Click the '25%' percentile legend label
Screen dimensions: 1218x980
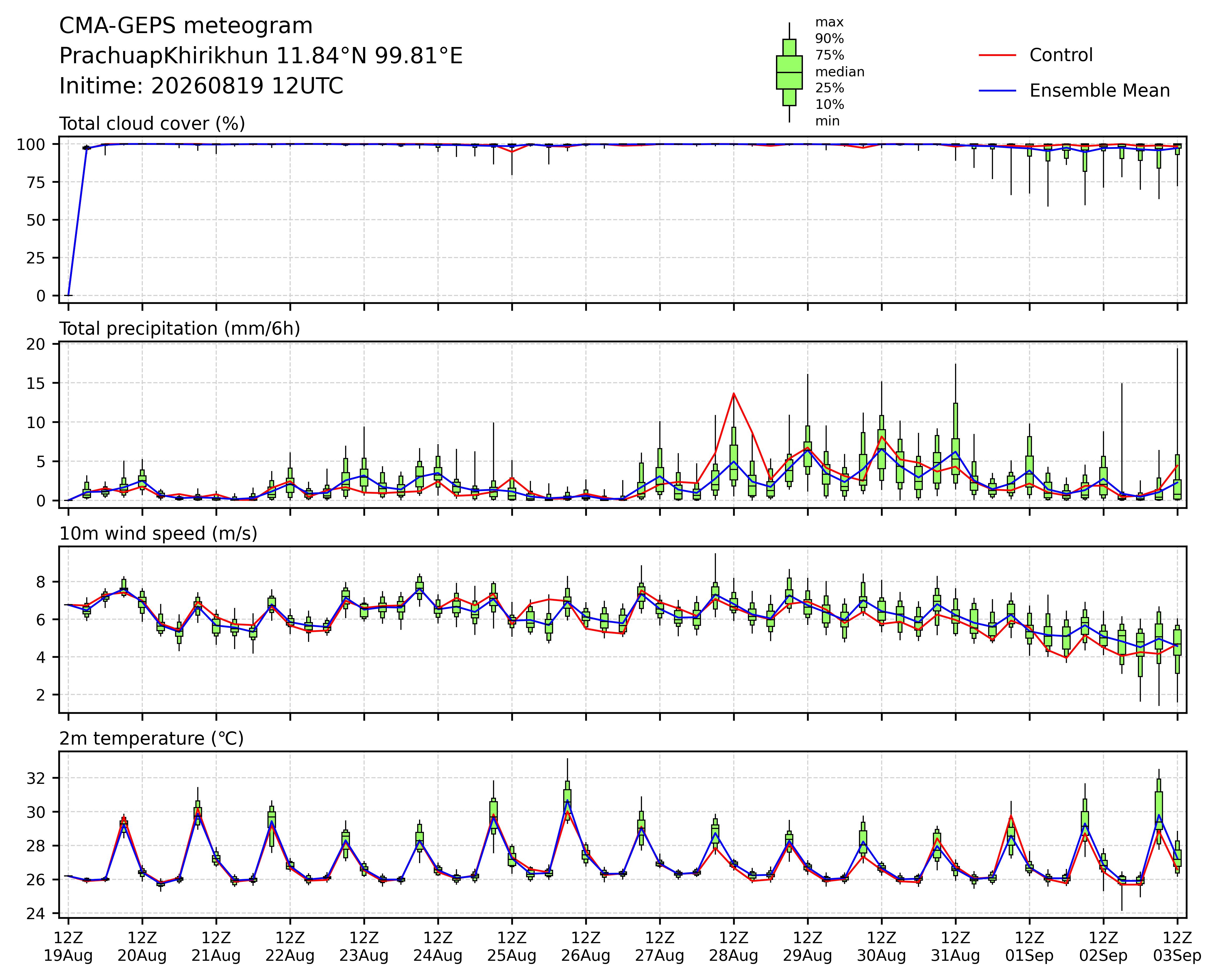[829, 89]
